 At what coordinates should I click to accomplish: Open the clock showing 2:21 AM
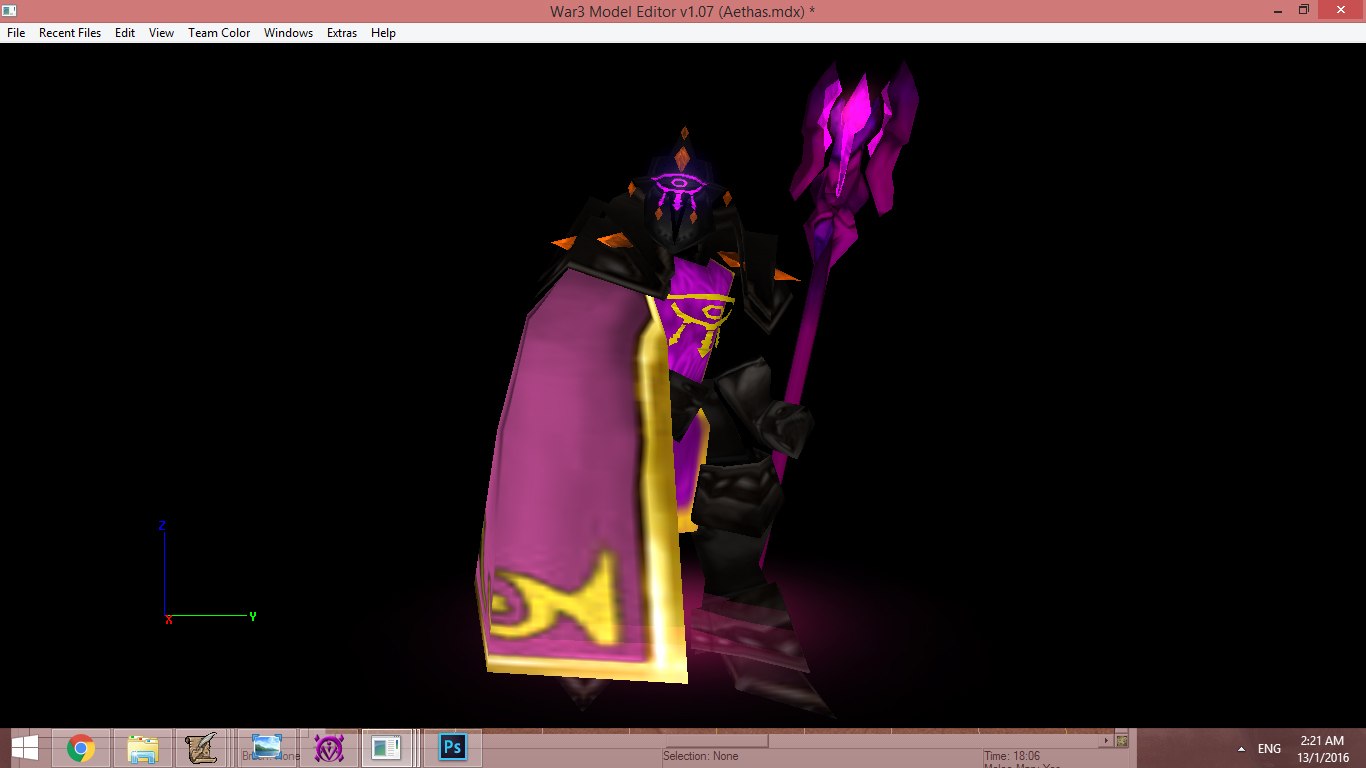[1323, 749]
